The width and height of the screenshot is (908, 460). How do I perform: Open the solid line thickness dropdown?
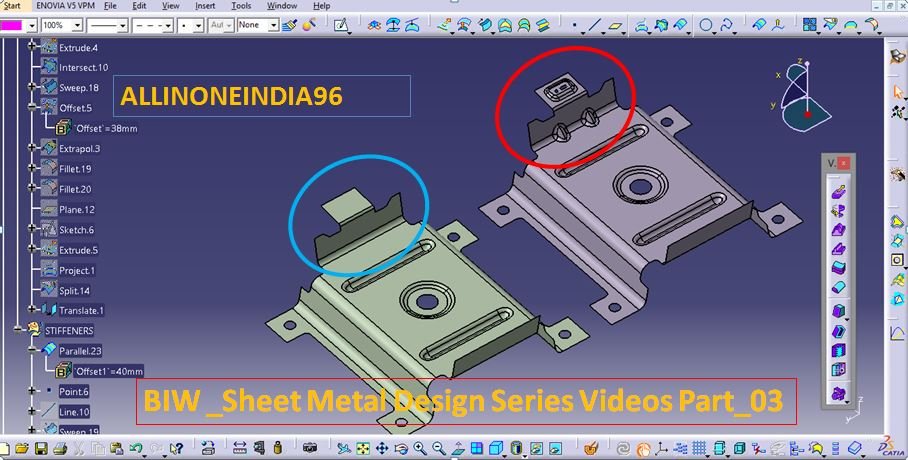[122, 25]
